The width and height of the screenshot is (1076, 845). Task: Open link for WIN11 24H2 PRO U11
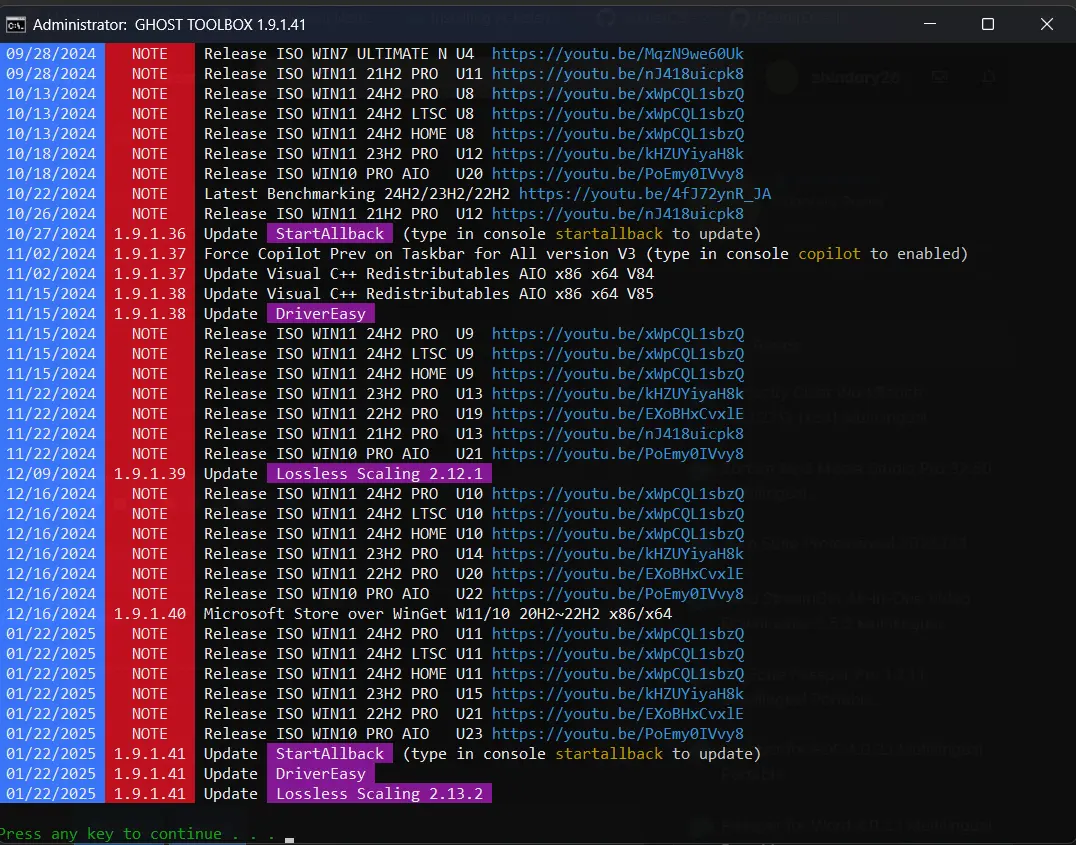(x=618, y=634)
